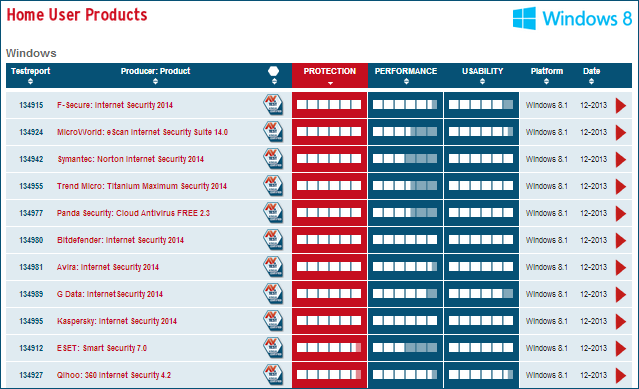Sort by certification hexagon column
639x389 pixels.
pyautogui.click(x=274, y=75)
